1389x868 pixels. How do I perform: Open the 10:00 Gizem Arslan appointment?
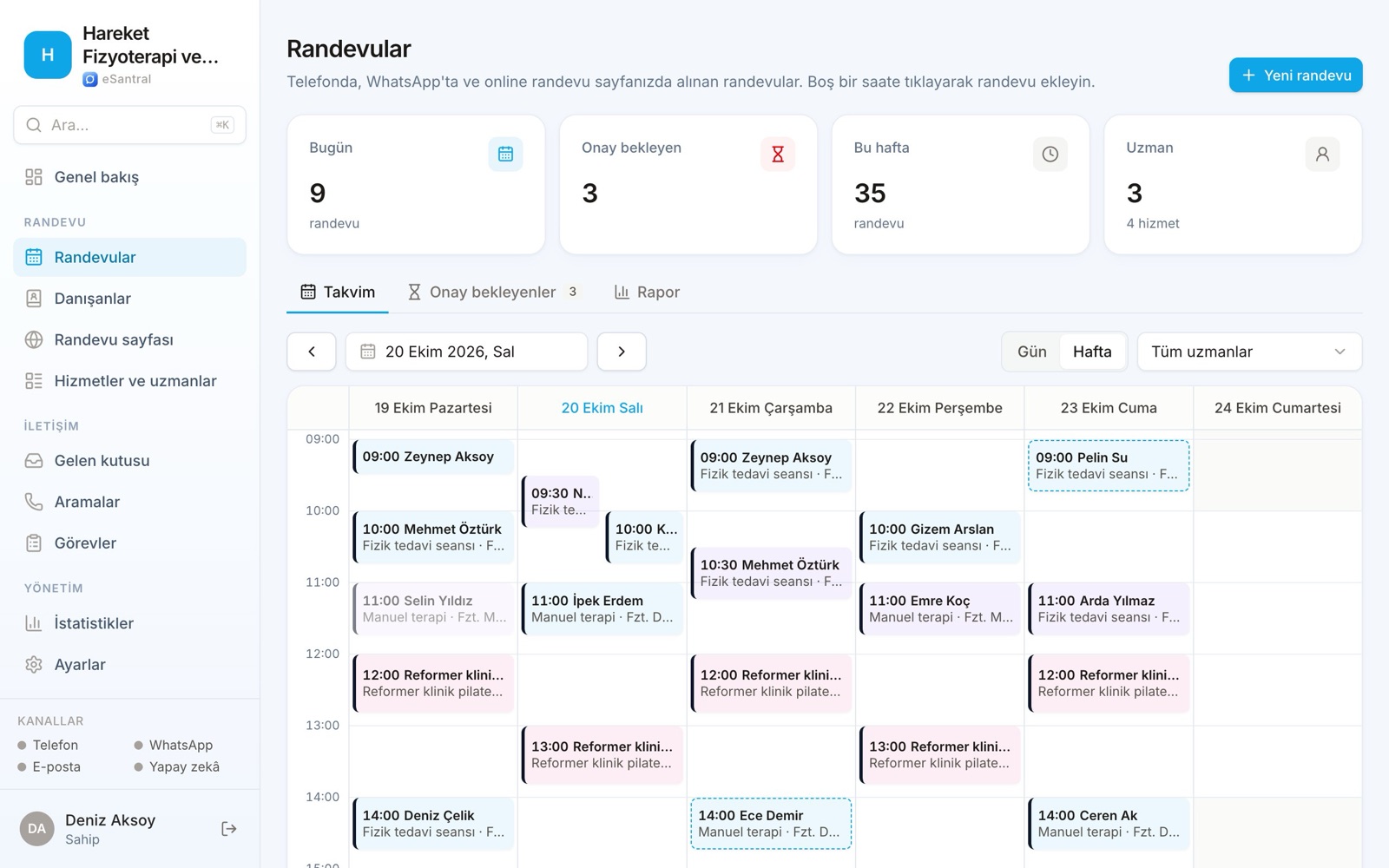tap(940, 537)
